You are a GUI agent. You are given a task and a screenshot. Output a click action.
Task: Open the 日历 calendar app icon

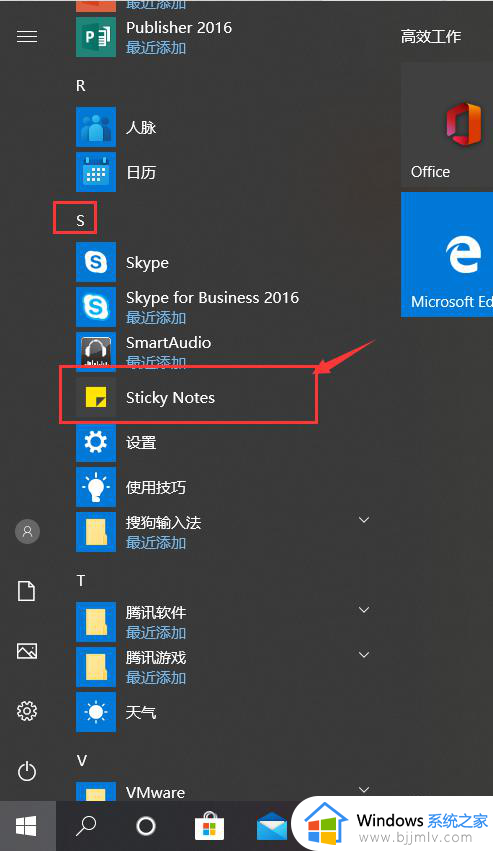point(96,172)
